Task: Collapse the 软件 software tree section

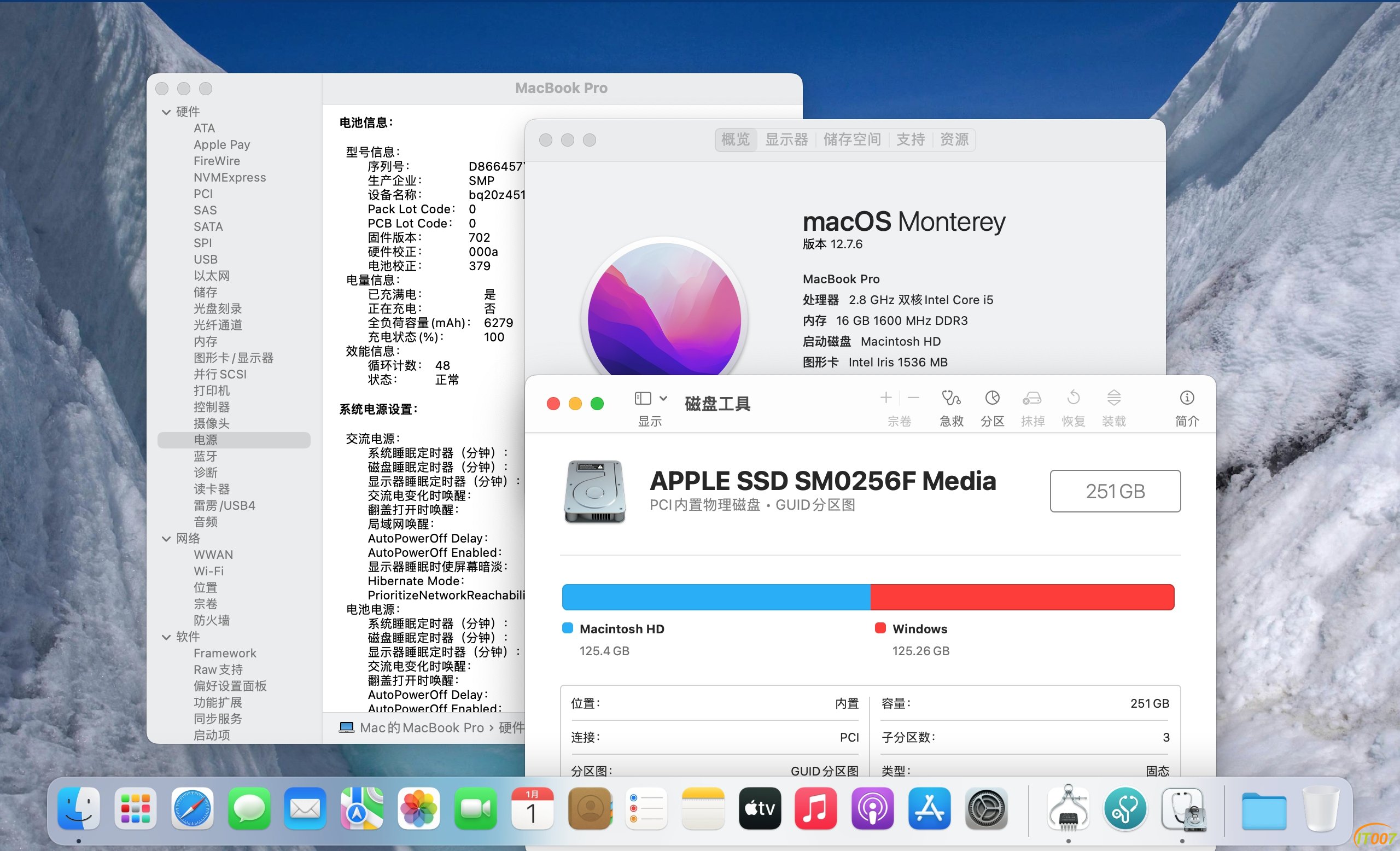Action: coord(166,637)
